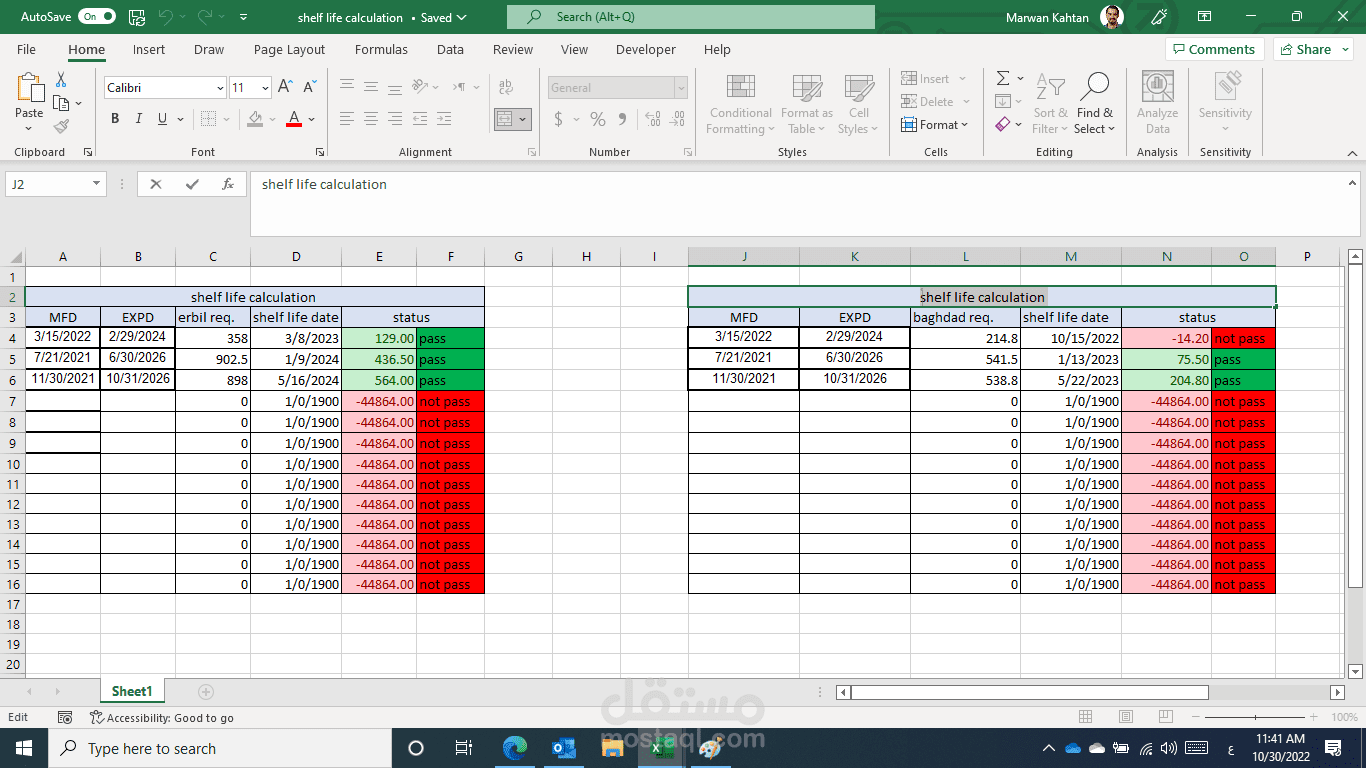Switch to Normal view in status bar
The image size is (1366, 768).
1086,717
